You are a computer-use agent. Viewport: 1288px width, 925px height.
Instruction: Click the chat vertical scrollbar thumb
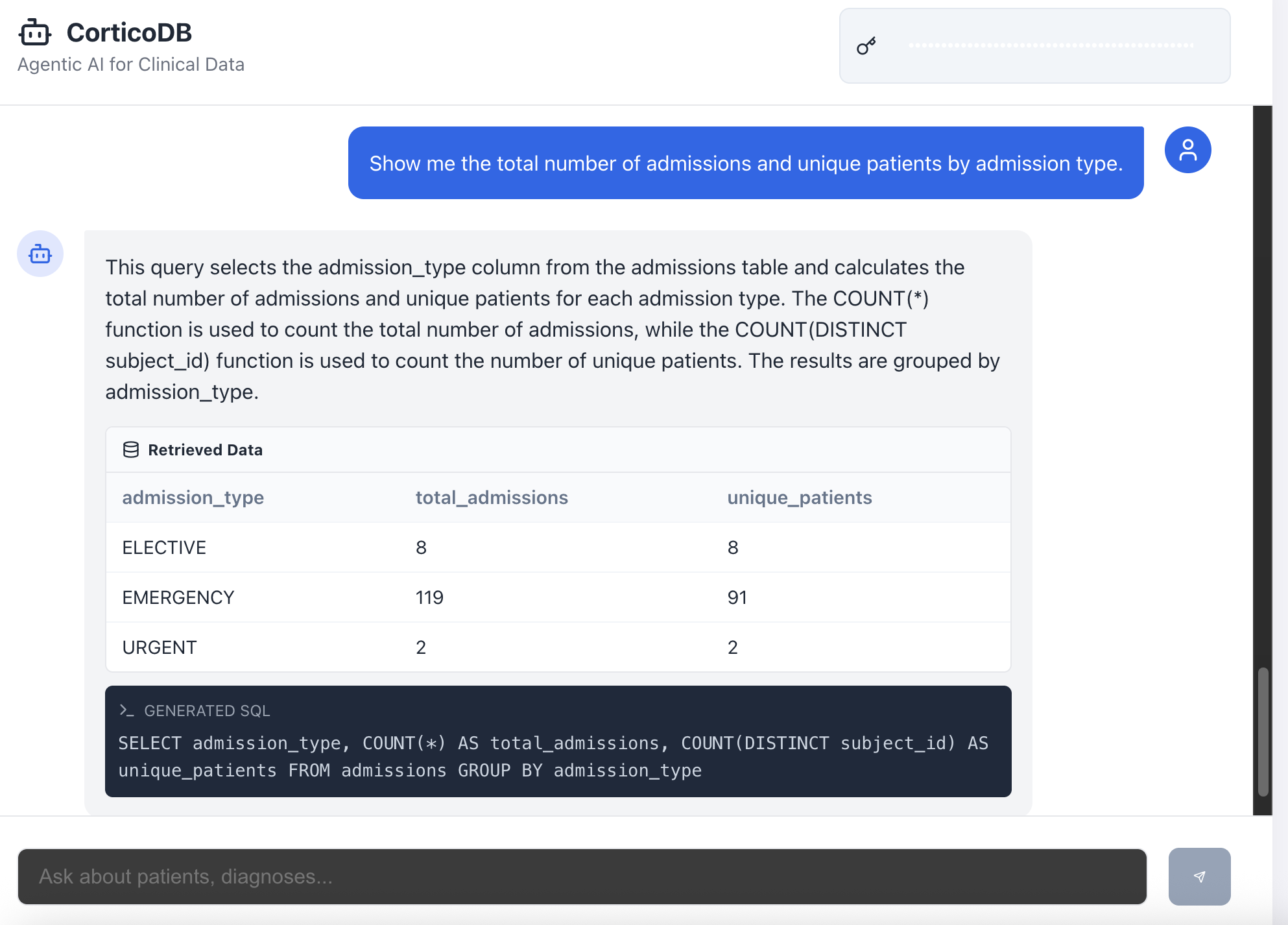pyautogui.click(x=1263, y=731)
